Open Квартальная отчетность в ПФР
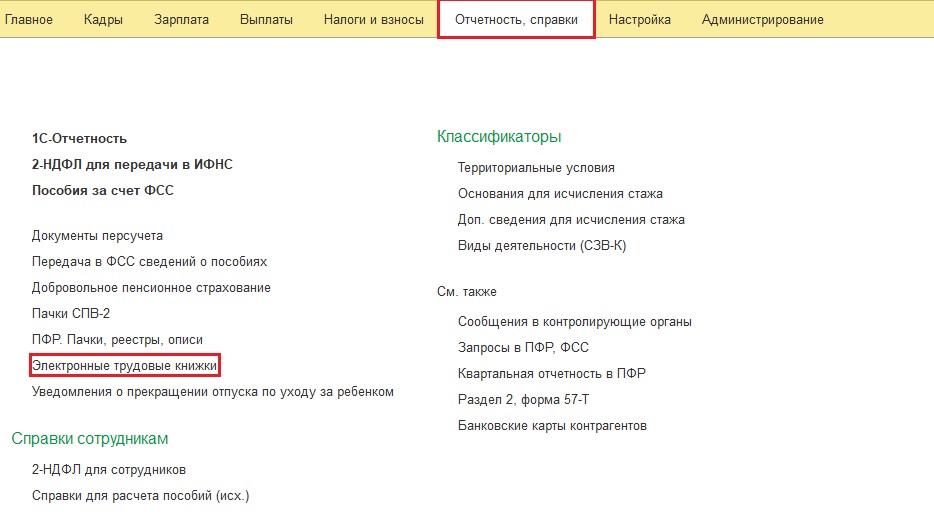The width and height of the screenshot is (934, 512). (552, 374)
